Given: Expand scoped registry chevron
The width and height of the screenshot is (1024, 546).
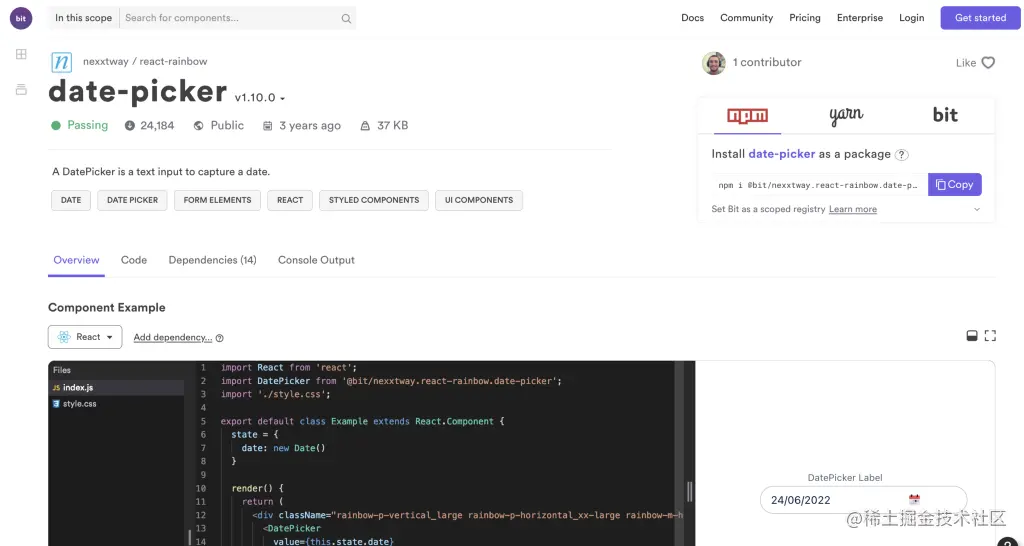Looking at the screenshot, I should [977, 210].
